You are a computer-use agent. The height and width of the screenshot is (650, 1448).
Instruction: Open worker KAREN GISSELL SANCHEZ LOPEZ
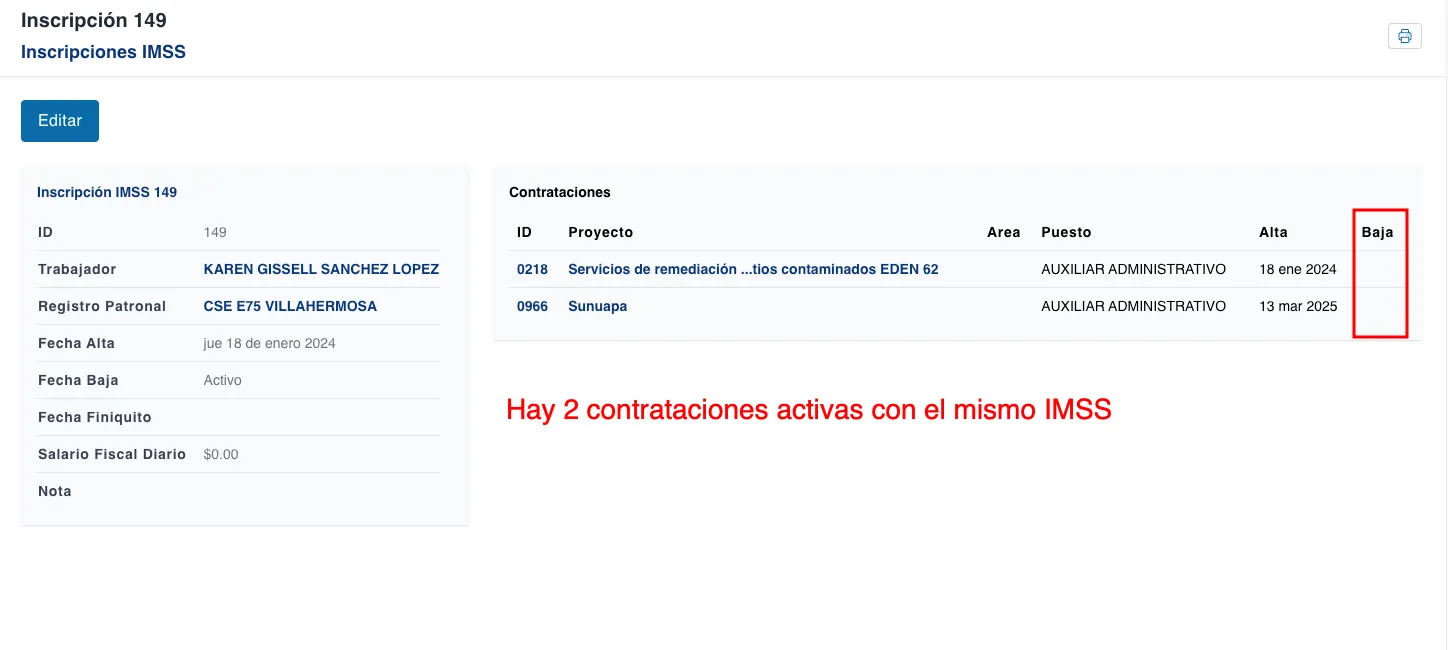[x=321, y=269]
